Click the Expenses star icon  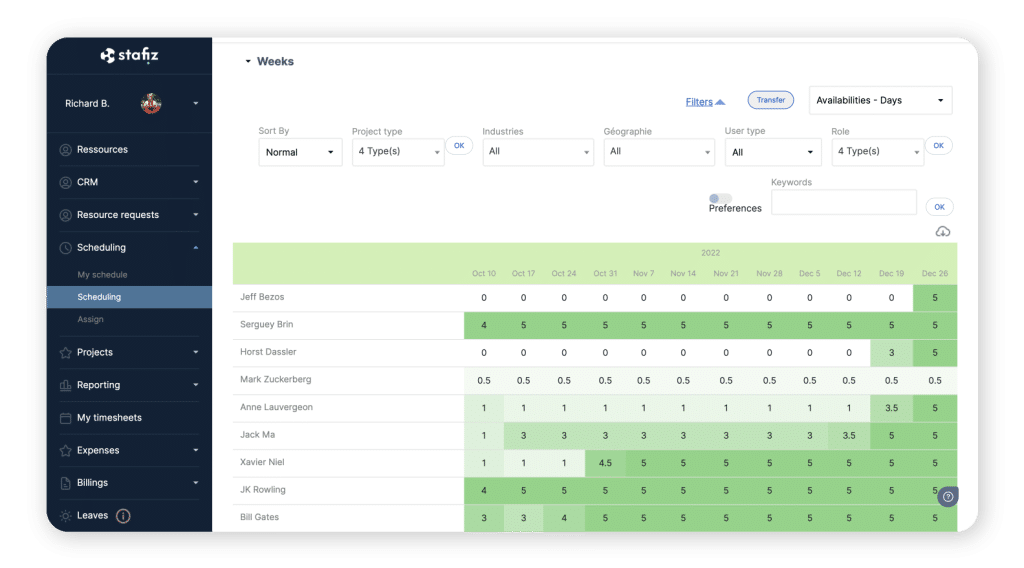65,450
